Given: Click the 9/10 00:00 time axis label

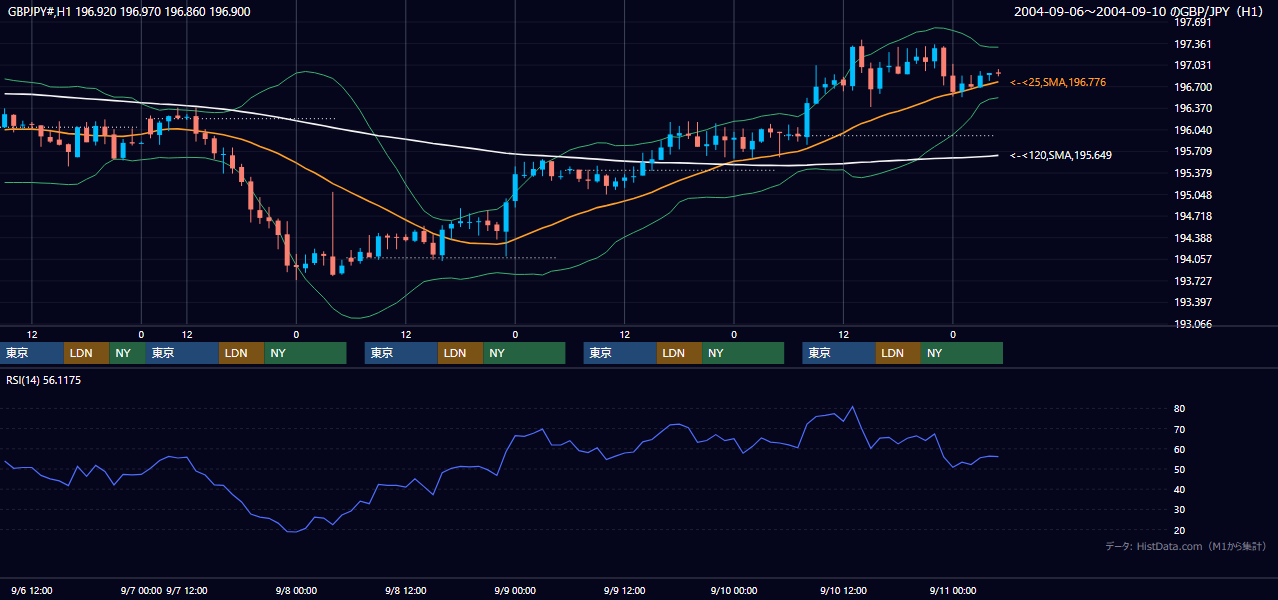Looking at the screenshot, I should click(x=734, y=591).
